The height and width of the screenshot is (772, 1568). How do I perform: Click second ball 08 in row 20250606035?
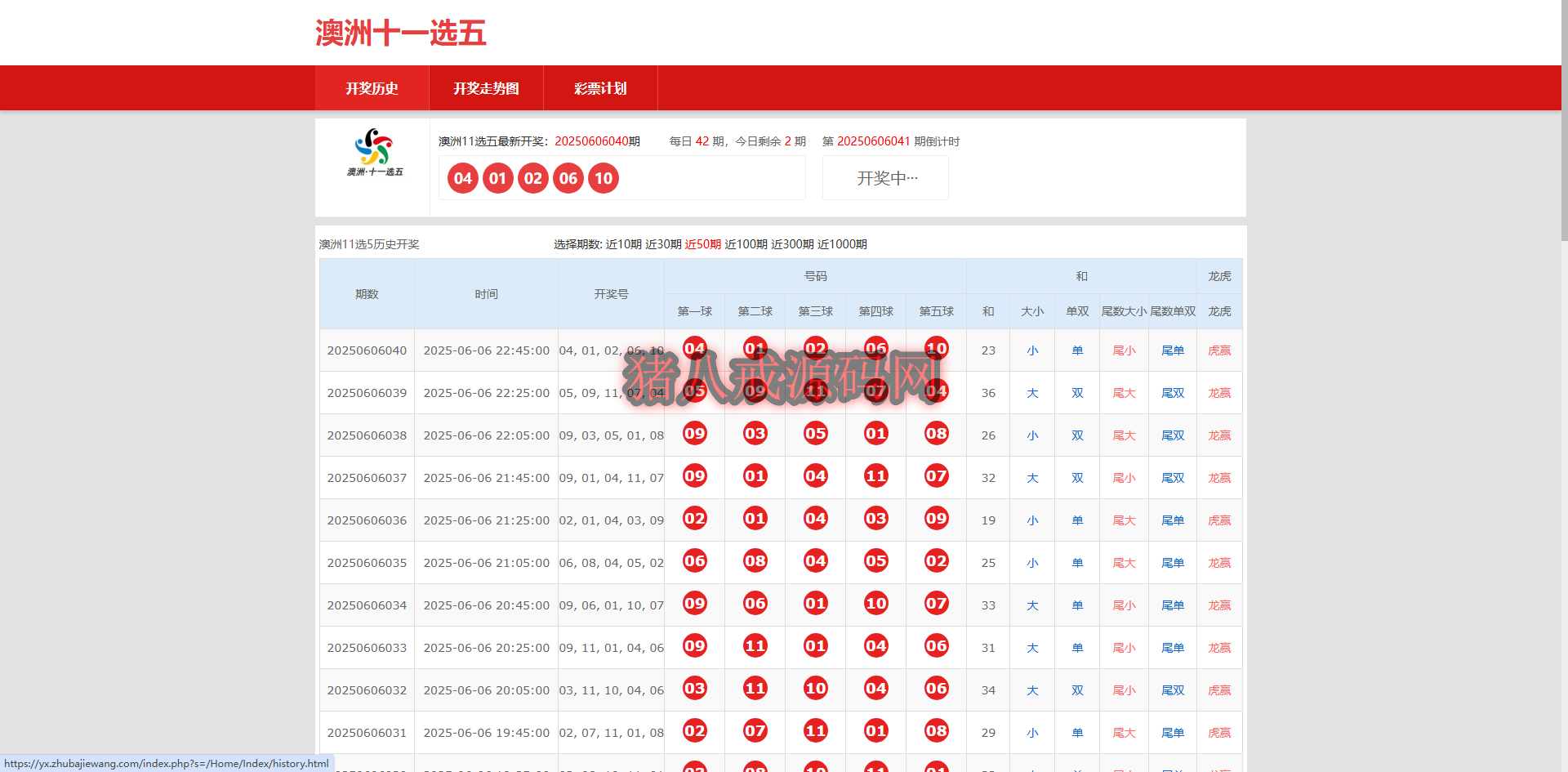coord(755,561)
